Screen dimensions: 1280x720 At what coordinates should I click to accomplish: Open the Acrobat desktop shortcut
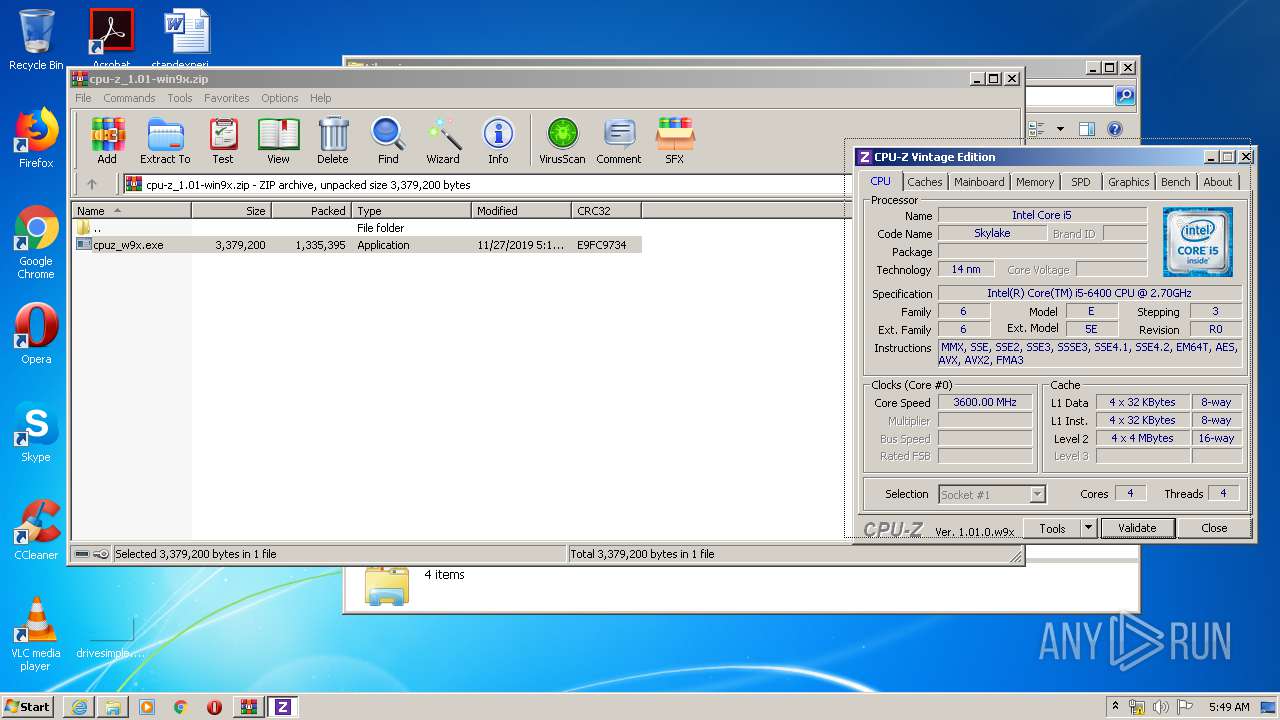(x=111, y=40)
